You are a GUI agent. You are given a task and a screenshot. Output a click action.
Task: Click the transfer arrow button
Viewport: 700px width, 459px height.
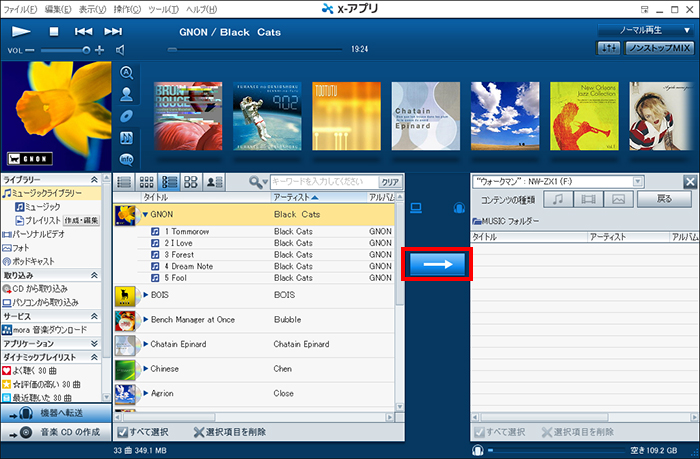tap(435, 265)
